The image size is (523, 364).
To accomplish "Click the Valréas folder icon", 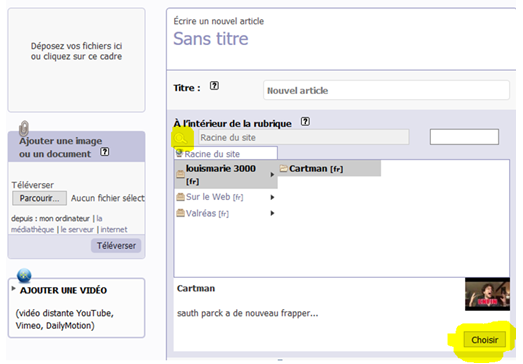I will pyautogui.click(x=180, y=213).
